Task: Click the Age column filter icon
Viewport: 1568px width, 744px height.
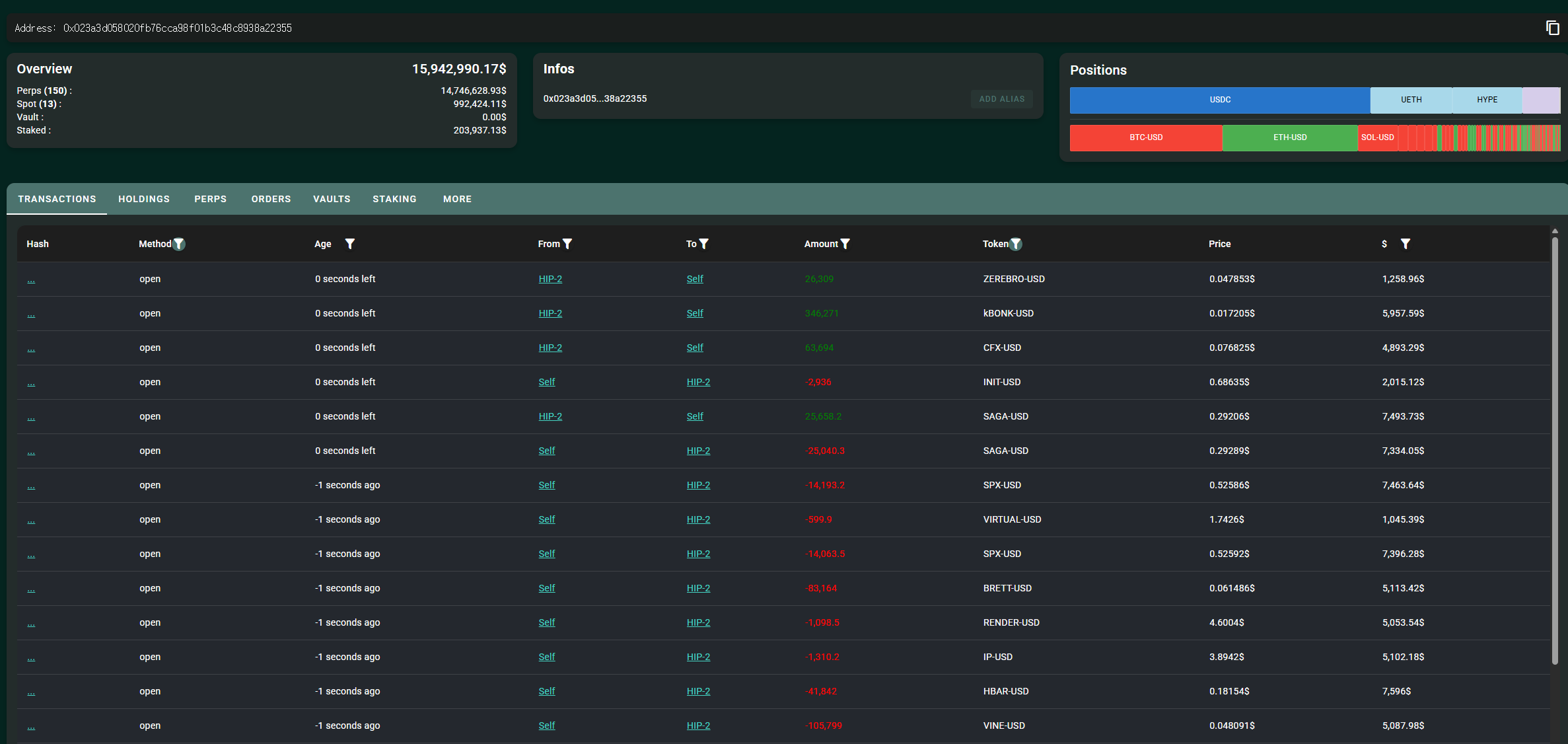Action: tap(350, 244)
